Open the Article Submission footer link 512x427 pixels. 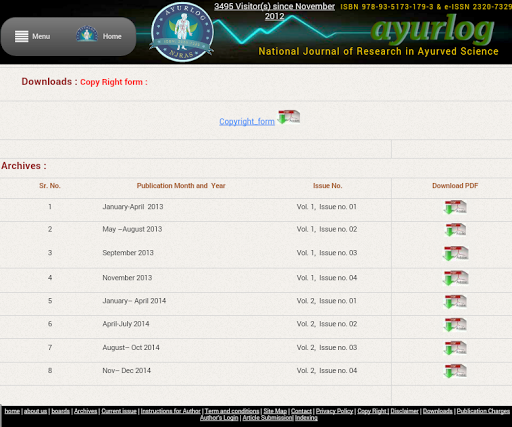(x=267, y=418)
